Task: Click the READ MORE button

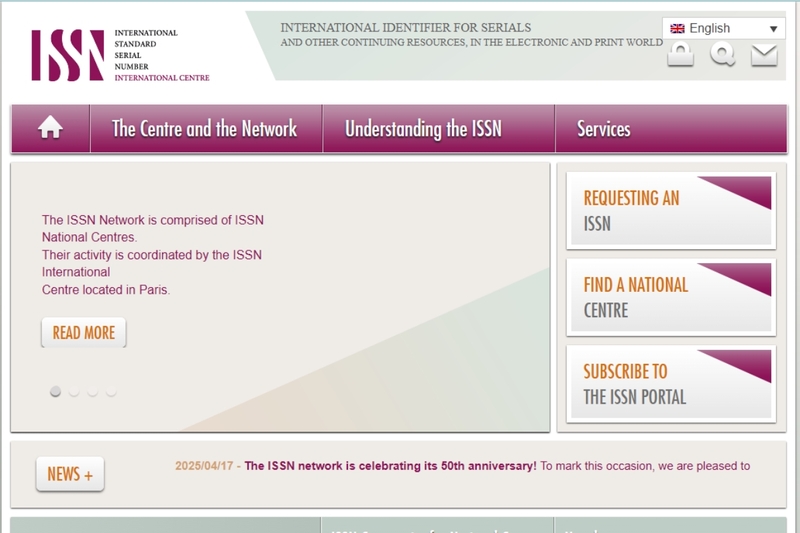Action: coord(84,333)
